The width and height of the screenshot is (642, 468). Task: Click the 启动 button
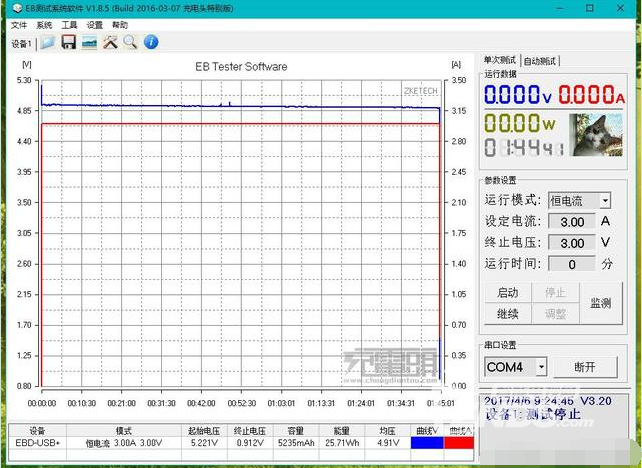coord(508,293)
